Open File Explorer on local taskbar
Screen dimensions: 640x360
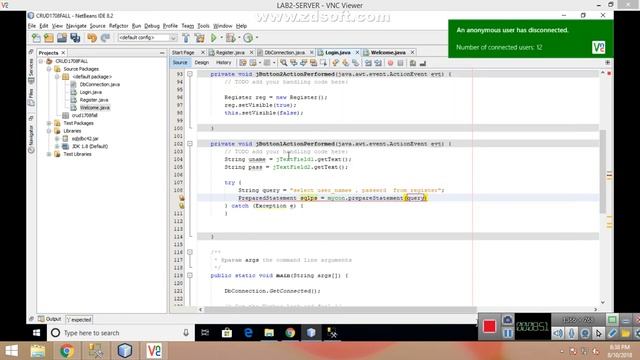38,351
